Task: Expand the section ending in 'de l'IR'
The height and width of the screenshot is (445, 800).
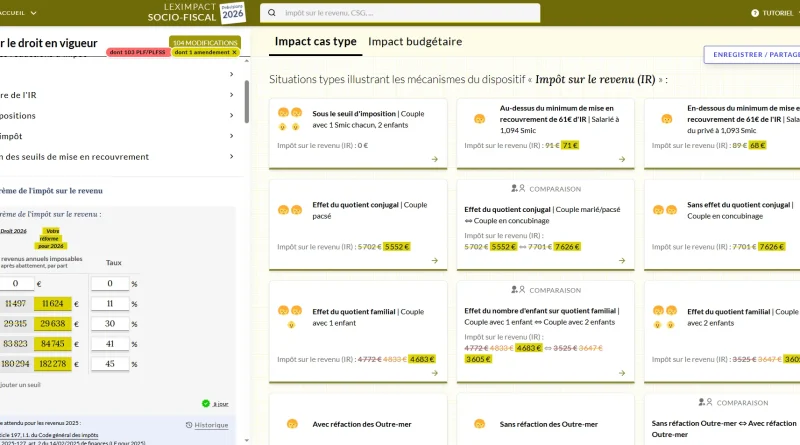Action: (231, 94)
